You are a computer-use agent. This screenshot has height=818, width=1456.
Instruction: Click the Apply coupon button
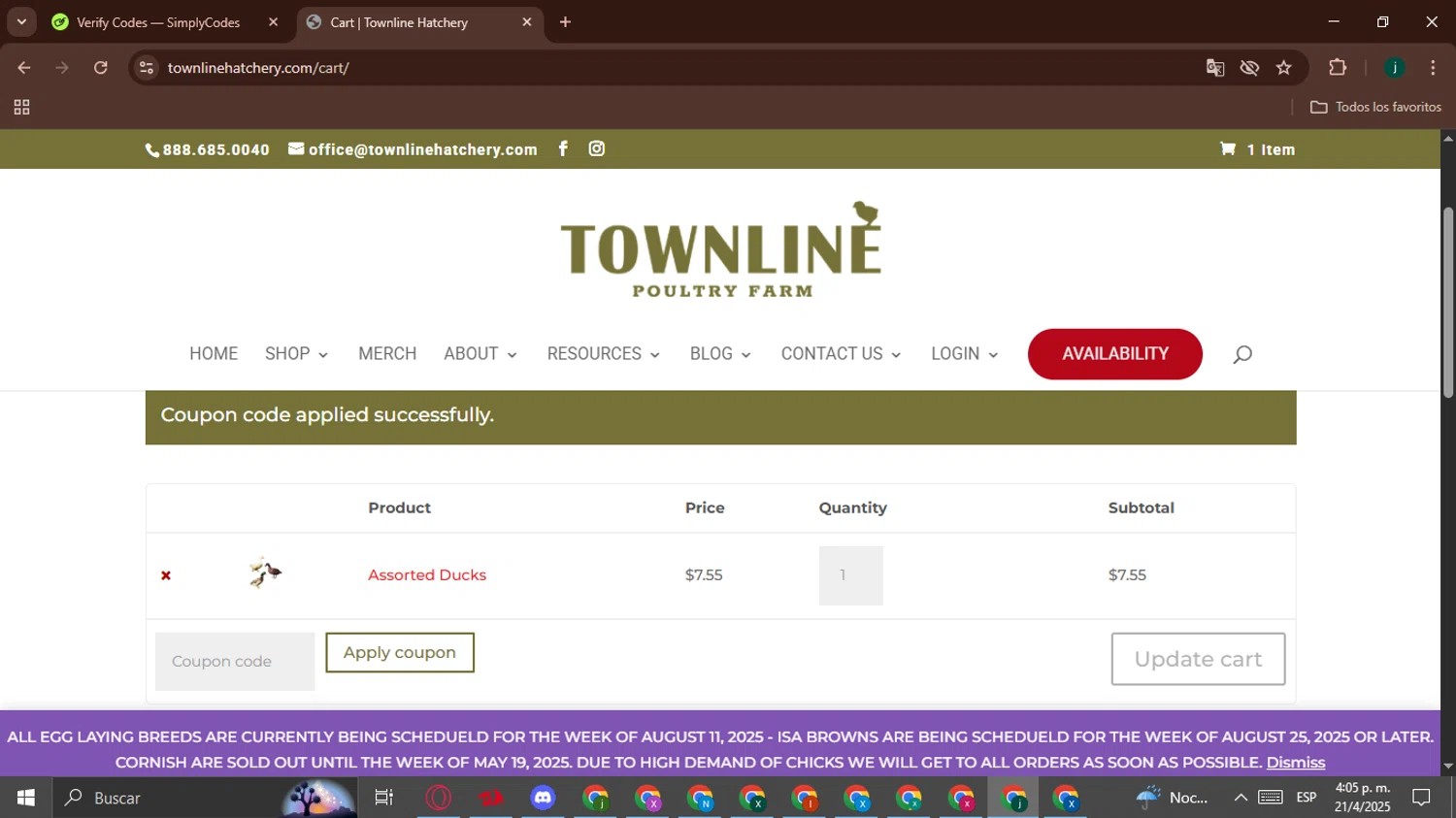click(400, 652)
